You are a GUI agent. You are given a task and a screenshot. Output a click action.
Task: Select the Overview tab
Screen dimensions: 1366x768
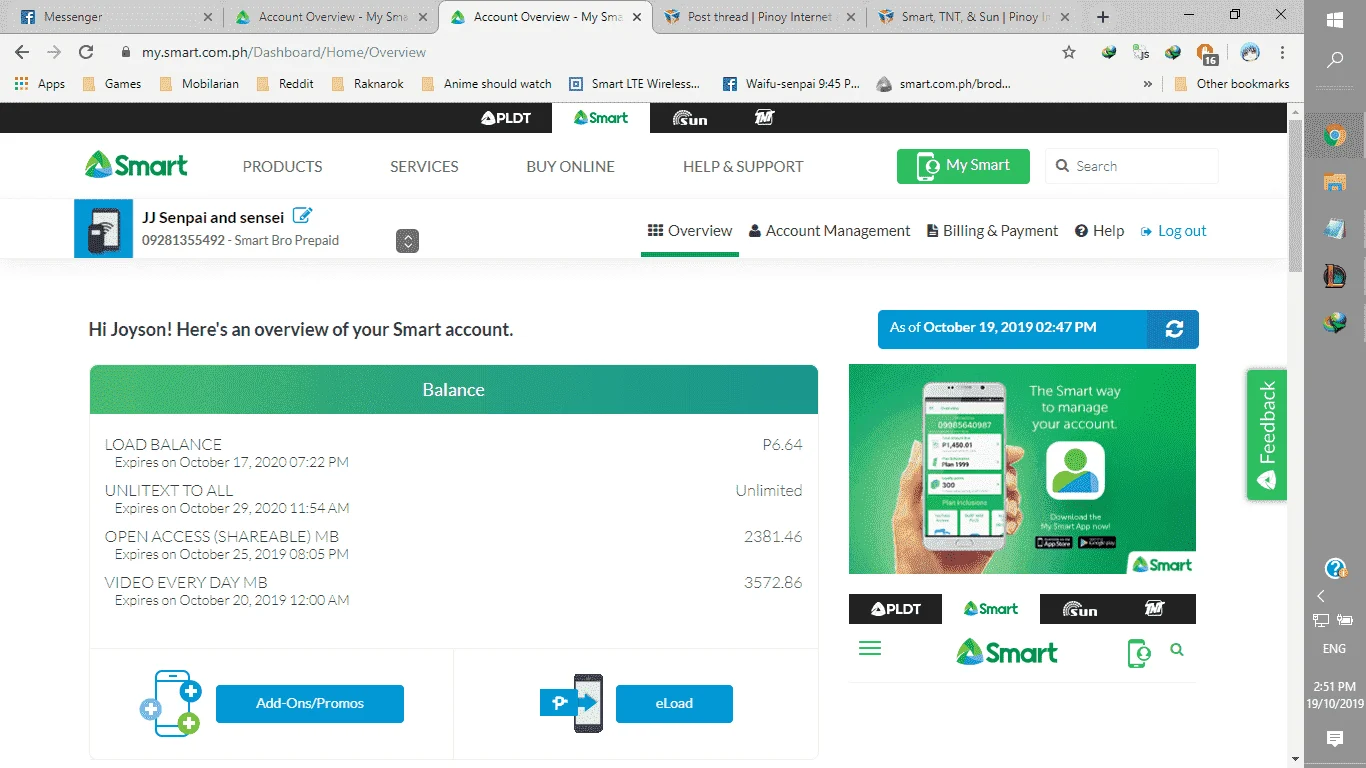pyautogui.click(x=690, y=231)
